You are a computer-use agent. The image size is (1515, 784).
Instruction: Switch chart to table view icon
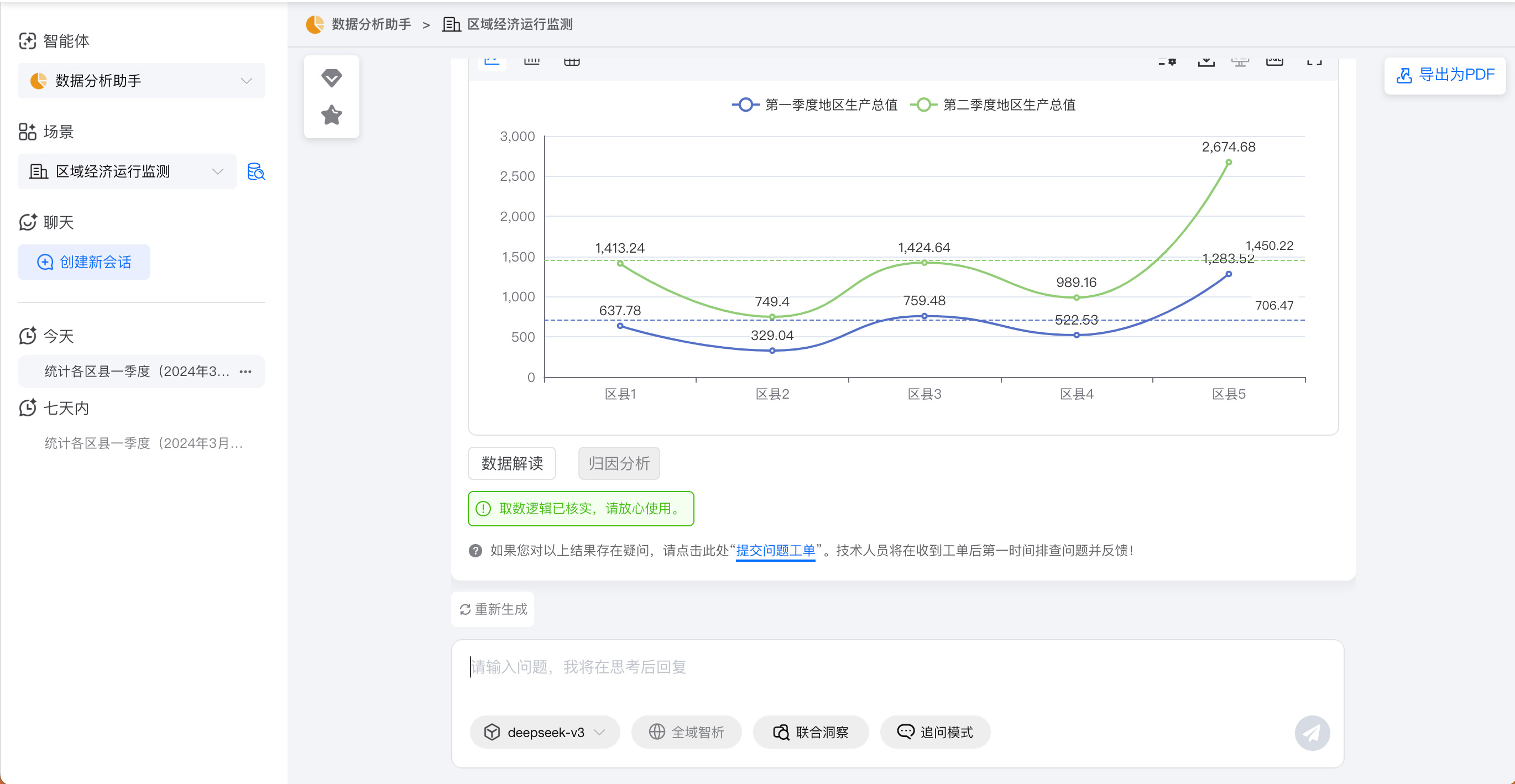pos(572,62)
